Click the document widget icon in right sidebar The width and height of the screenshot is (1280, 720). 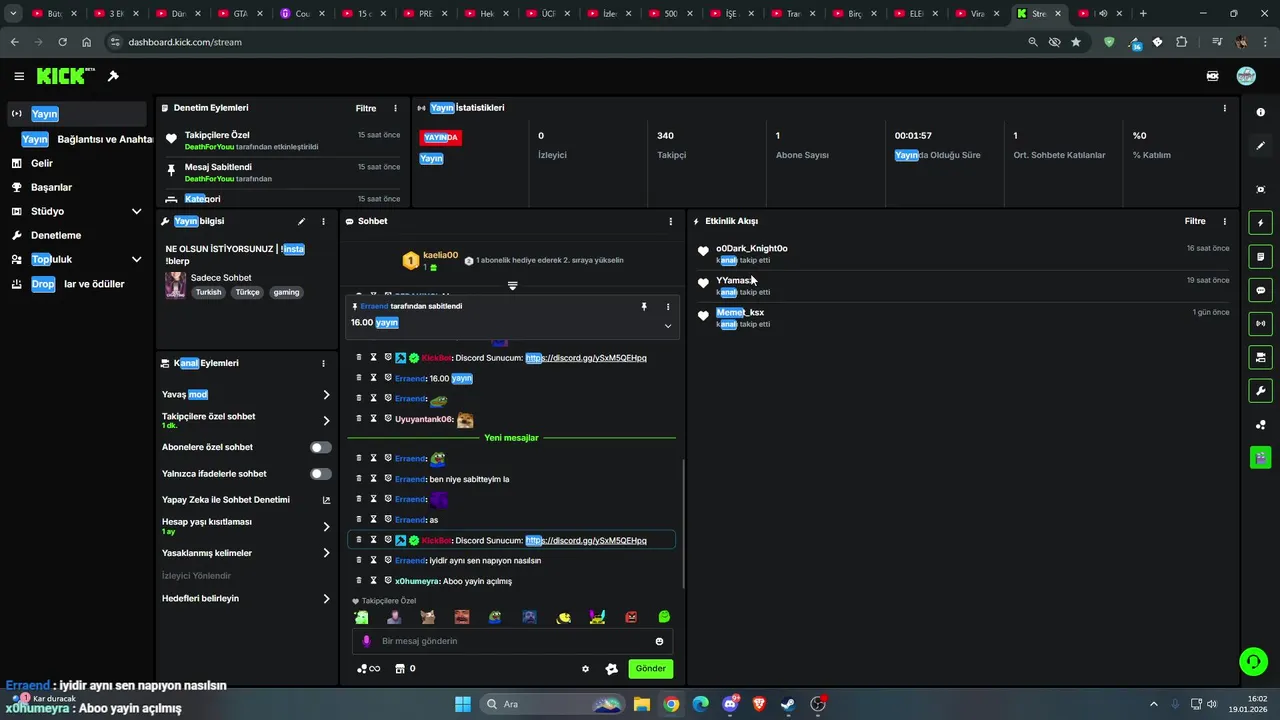point(1260,257)
